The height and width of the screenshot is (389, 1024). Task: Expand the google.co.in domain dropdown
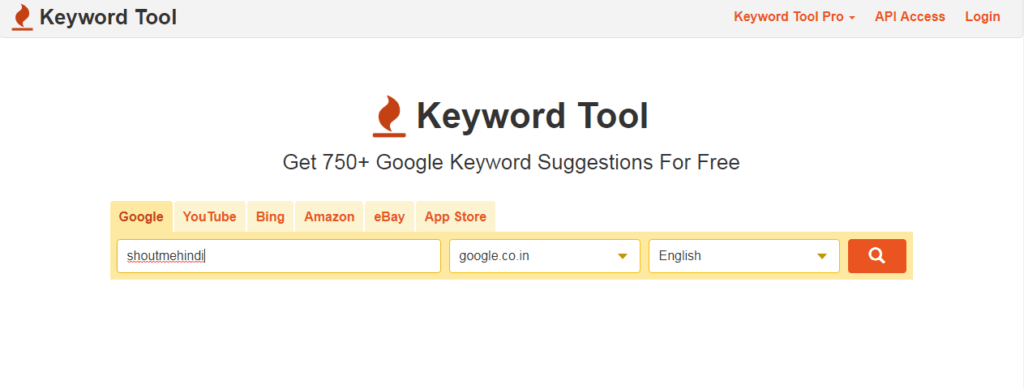[x=545, y=256]
